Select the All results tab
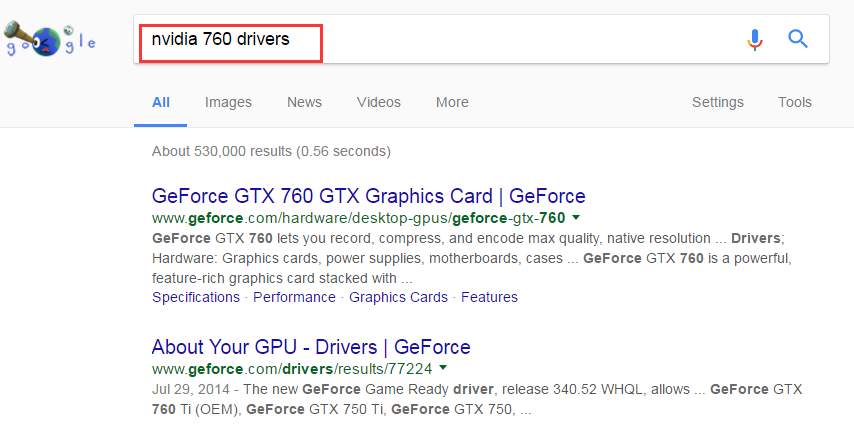 point(161,102)
